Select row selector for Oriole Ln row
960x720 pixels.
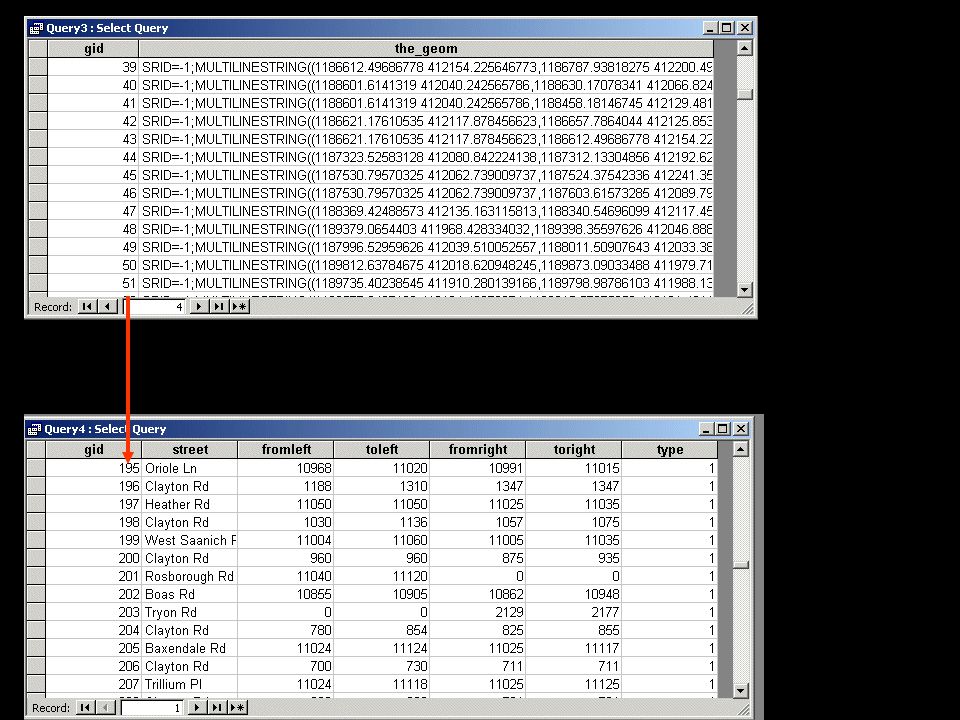coord(36,468)
